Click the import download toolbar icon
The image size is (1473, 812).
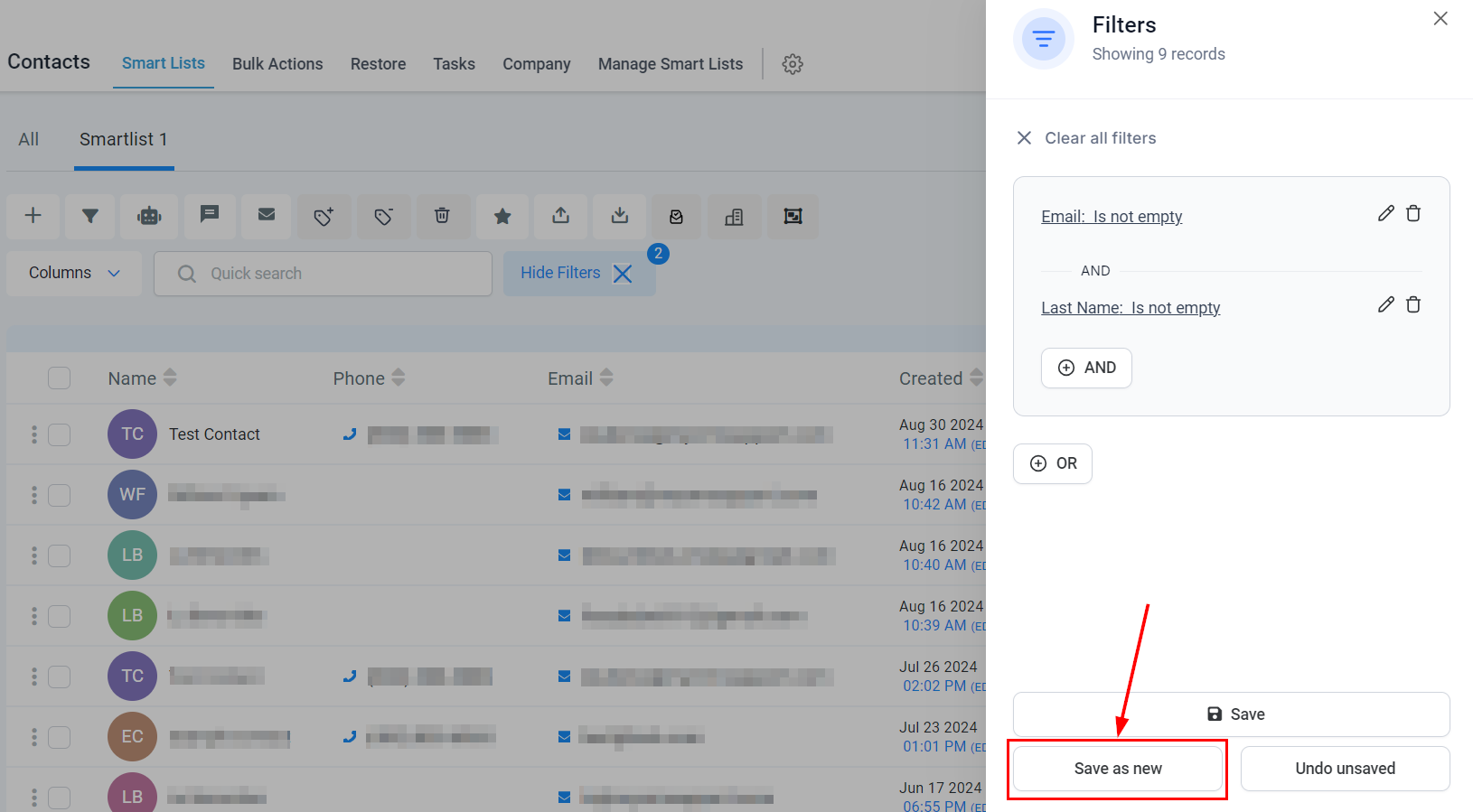click(x=620, y=216)
